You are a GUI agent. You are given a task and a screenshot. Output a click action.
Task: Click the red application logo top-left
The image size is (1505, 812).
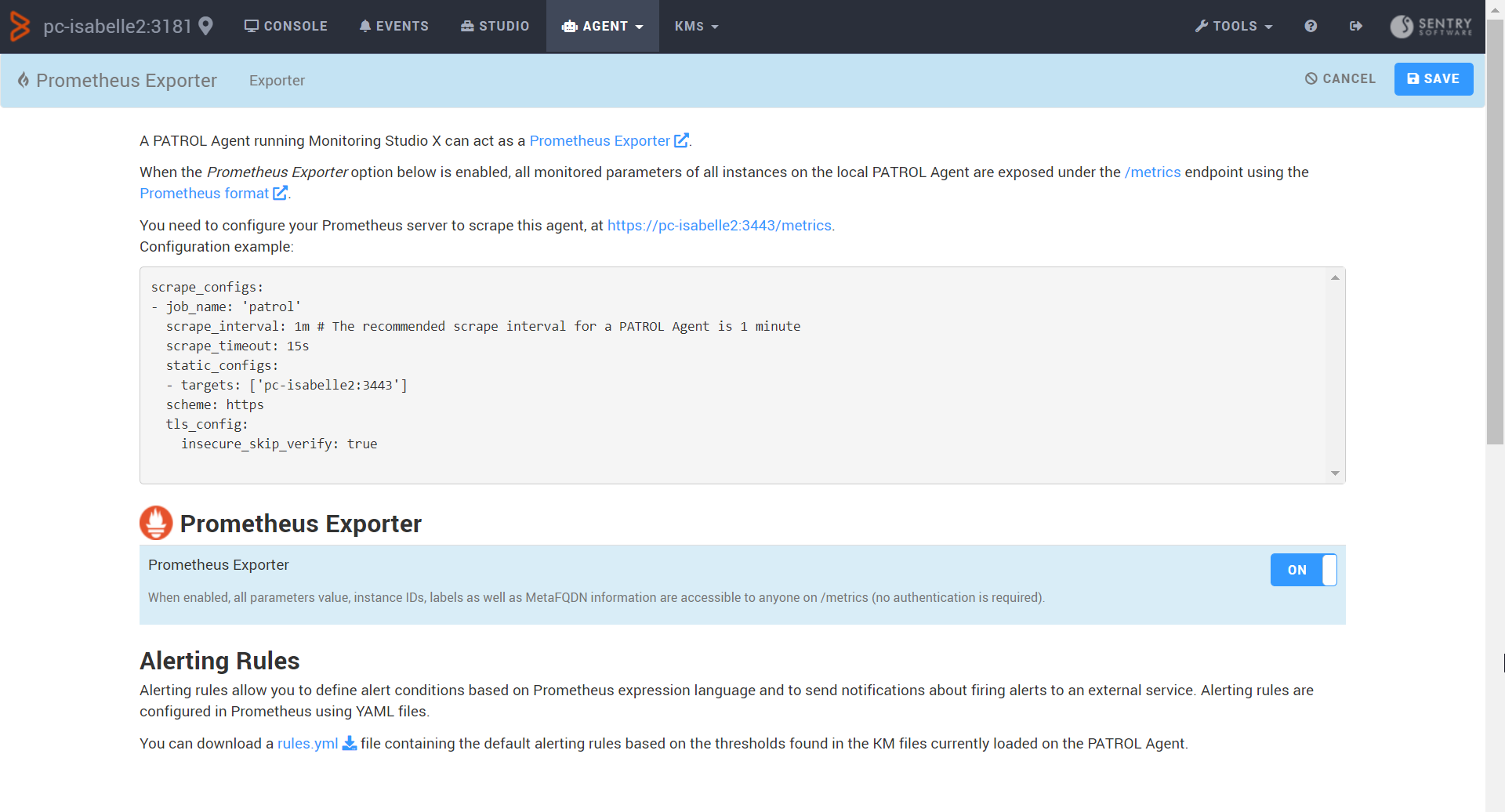click(20, 26)
